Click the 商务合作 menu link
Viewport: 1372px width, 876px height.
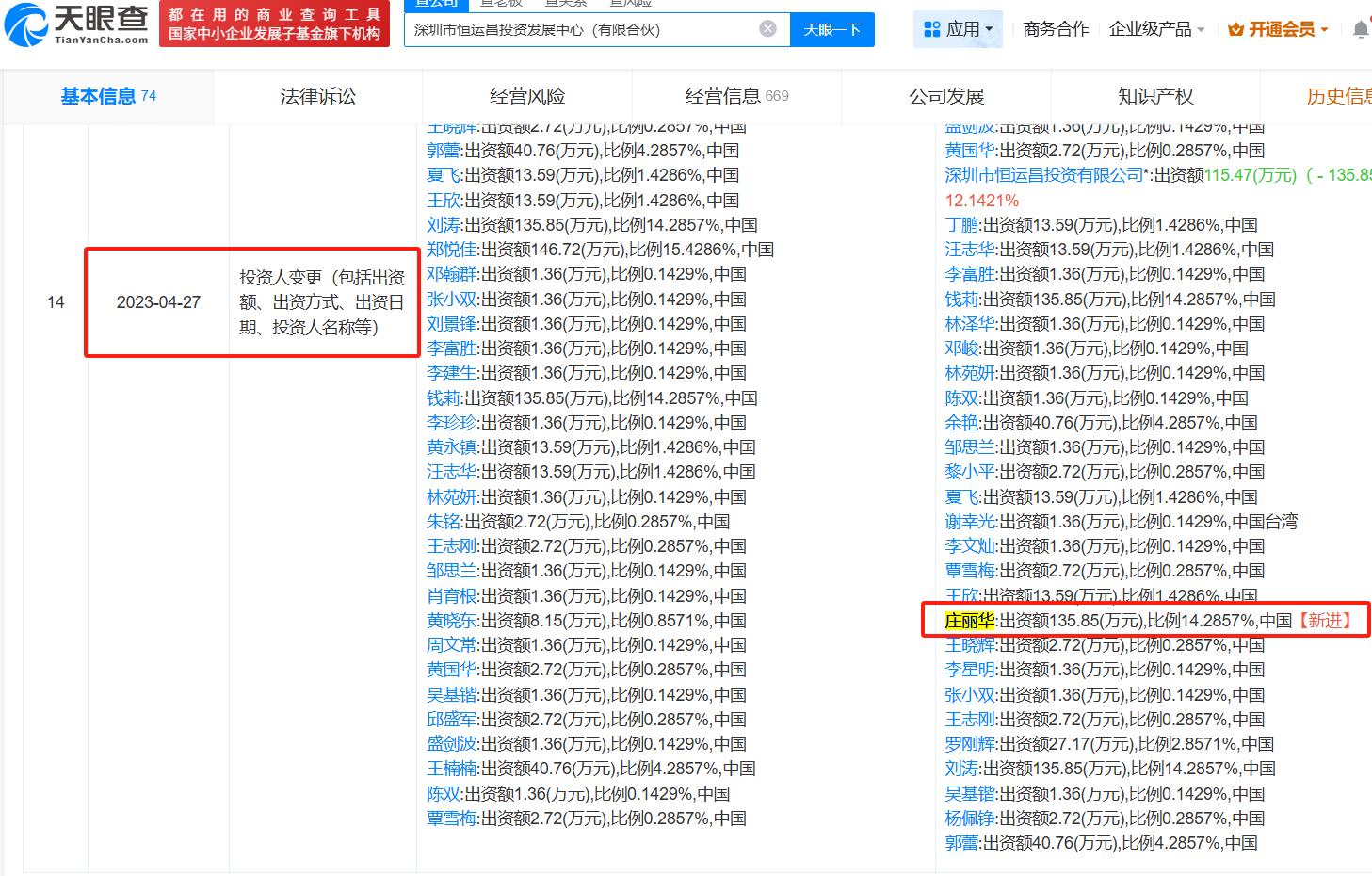pos(1056,29)
